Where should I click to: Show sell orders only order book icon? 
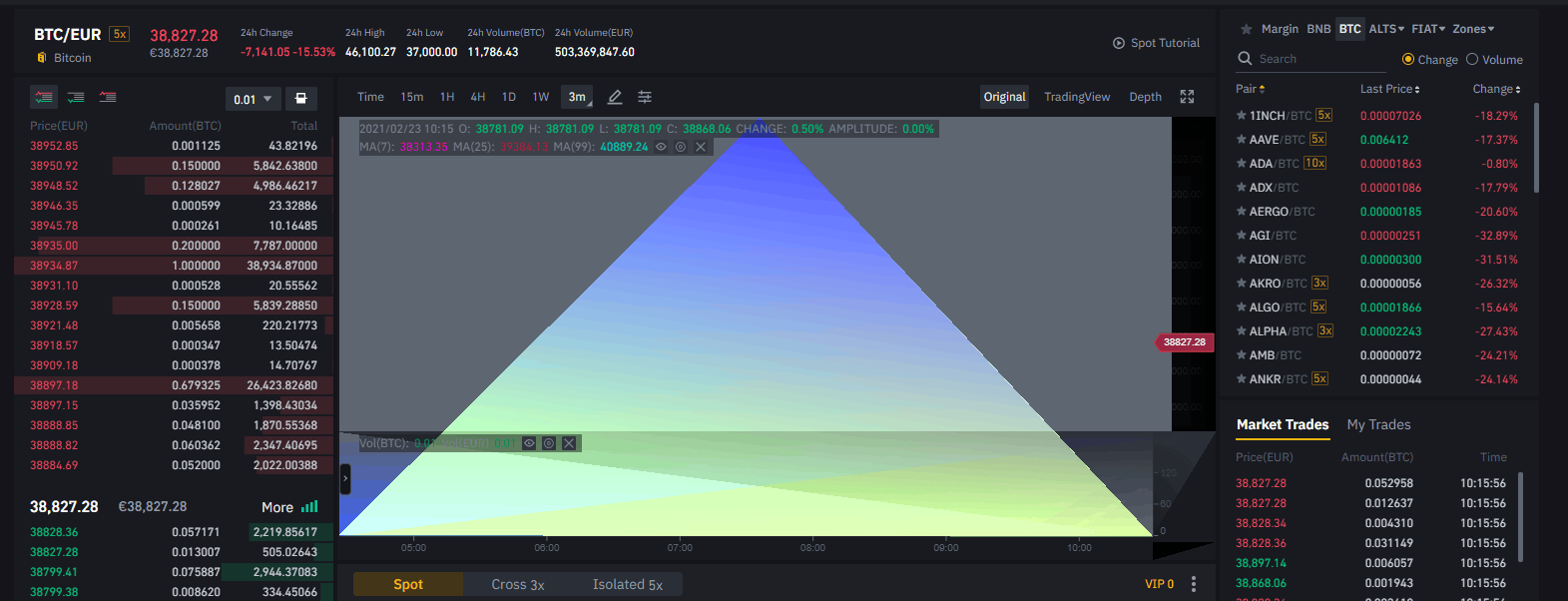[x=108, y=97]
